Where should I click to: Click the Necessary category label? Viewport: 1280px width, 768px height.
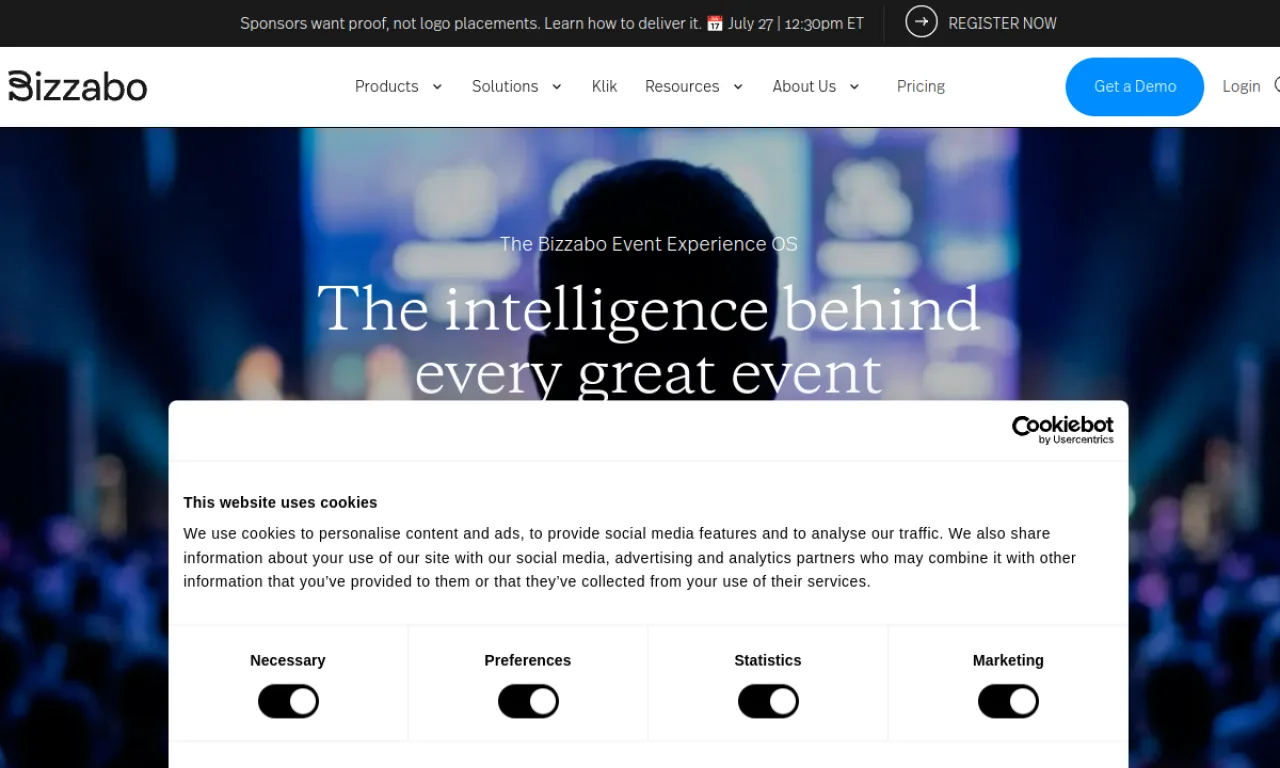click(288, 660)
